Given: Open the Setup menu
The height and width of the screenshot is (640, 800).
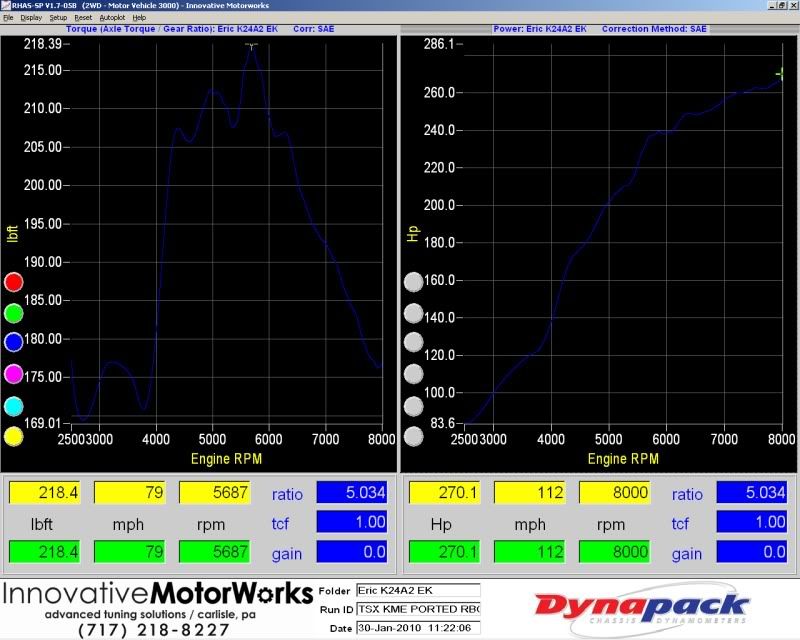Looking at the screenshot, I should pos(58,18).
